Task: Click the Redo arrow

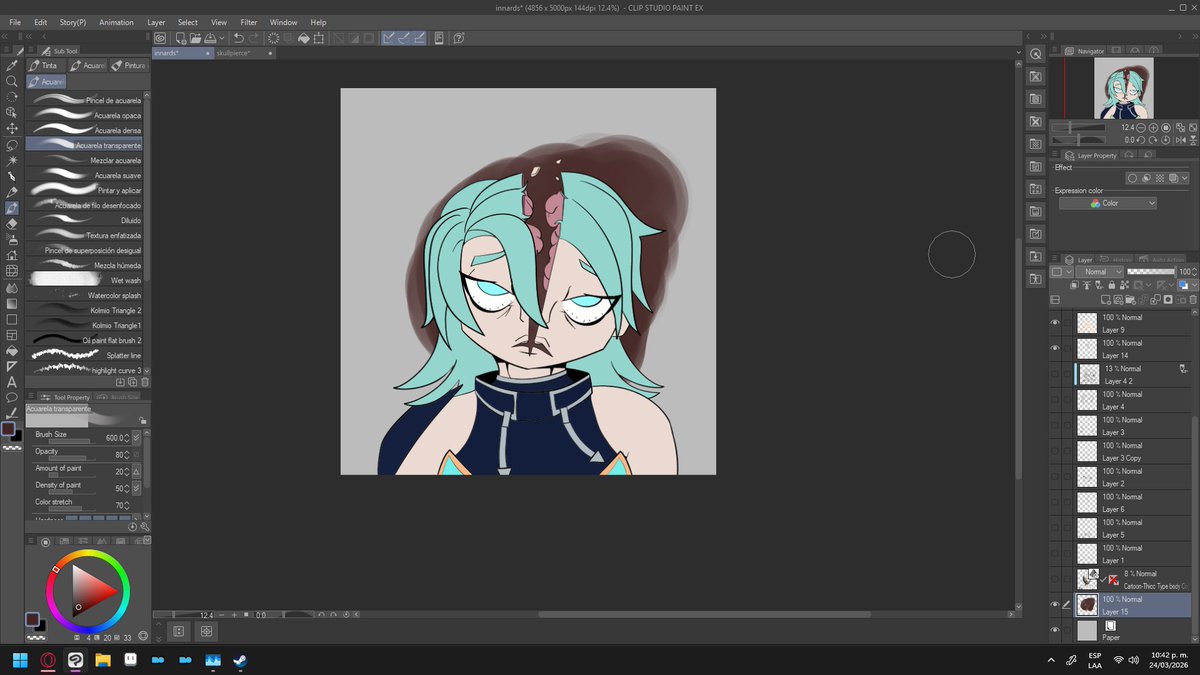Action: [x=255, y=38]
